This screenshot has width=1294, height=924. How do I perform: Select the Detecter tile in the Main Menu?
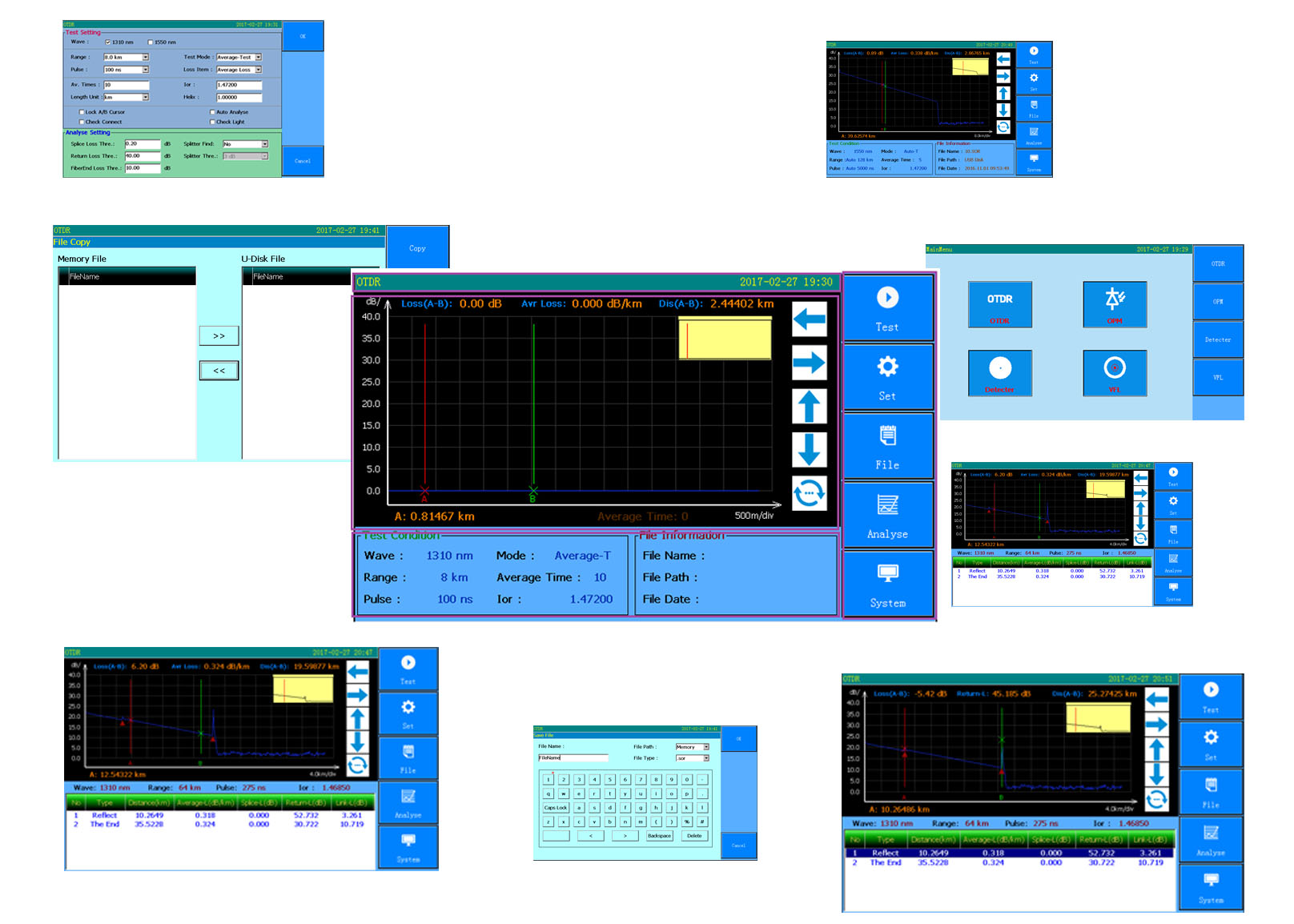point(999,373)
